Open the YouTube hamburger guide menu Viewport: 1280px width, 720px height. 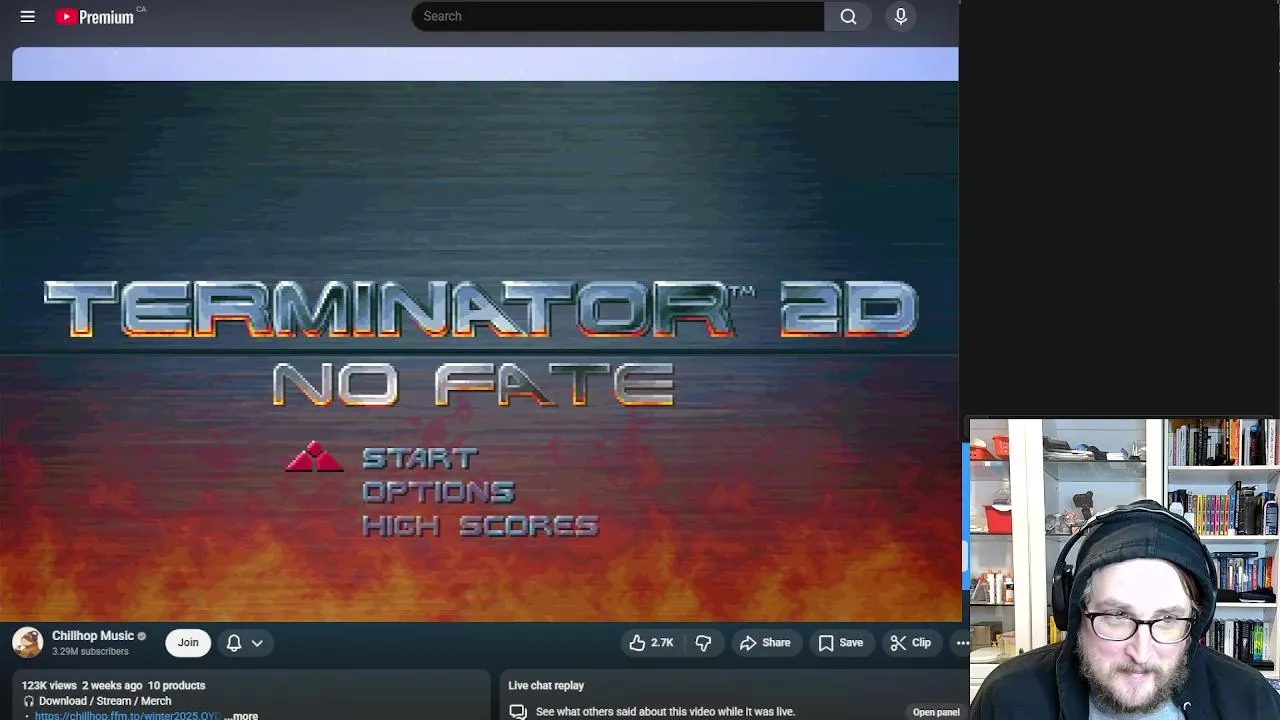click(x=28, y=16)
